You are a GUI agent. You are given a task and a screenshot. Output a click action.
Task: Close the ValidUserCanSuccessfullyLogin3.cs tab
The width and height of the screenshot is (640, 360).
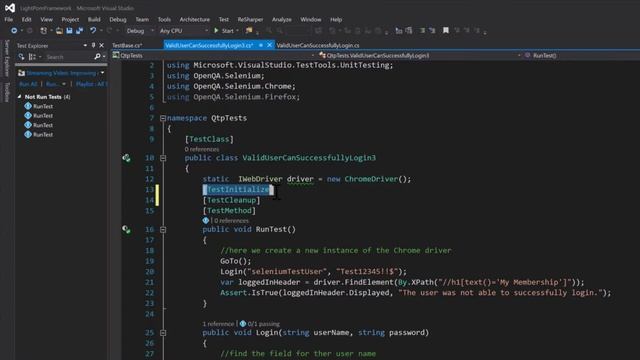point(269,45)
